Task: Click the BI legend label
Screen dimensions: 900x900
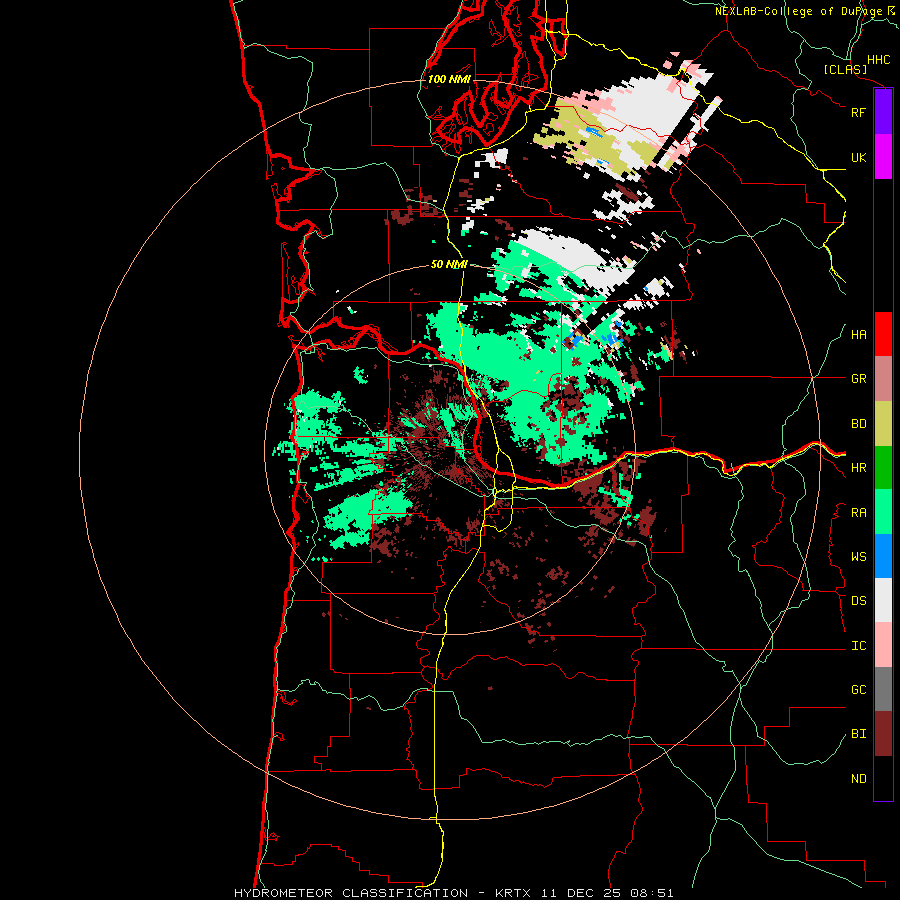Action: coord(858,734)
